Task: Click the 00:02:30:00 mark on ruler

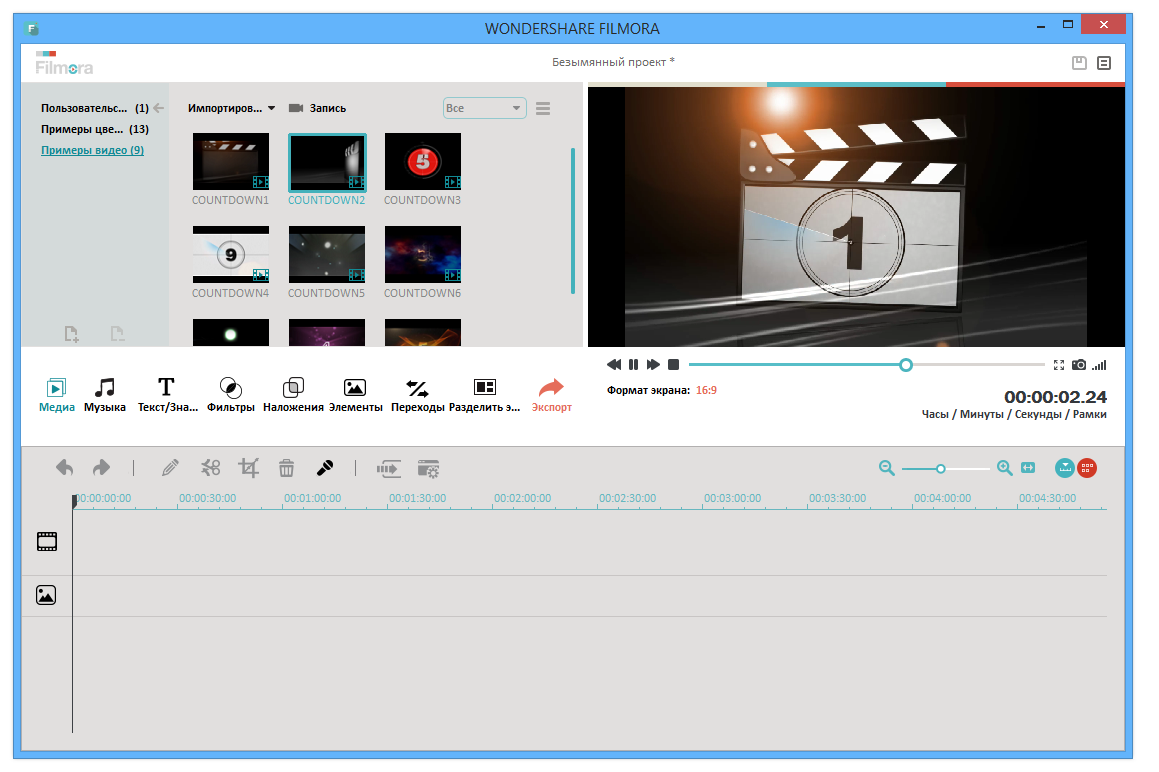Action: point(628,498)
